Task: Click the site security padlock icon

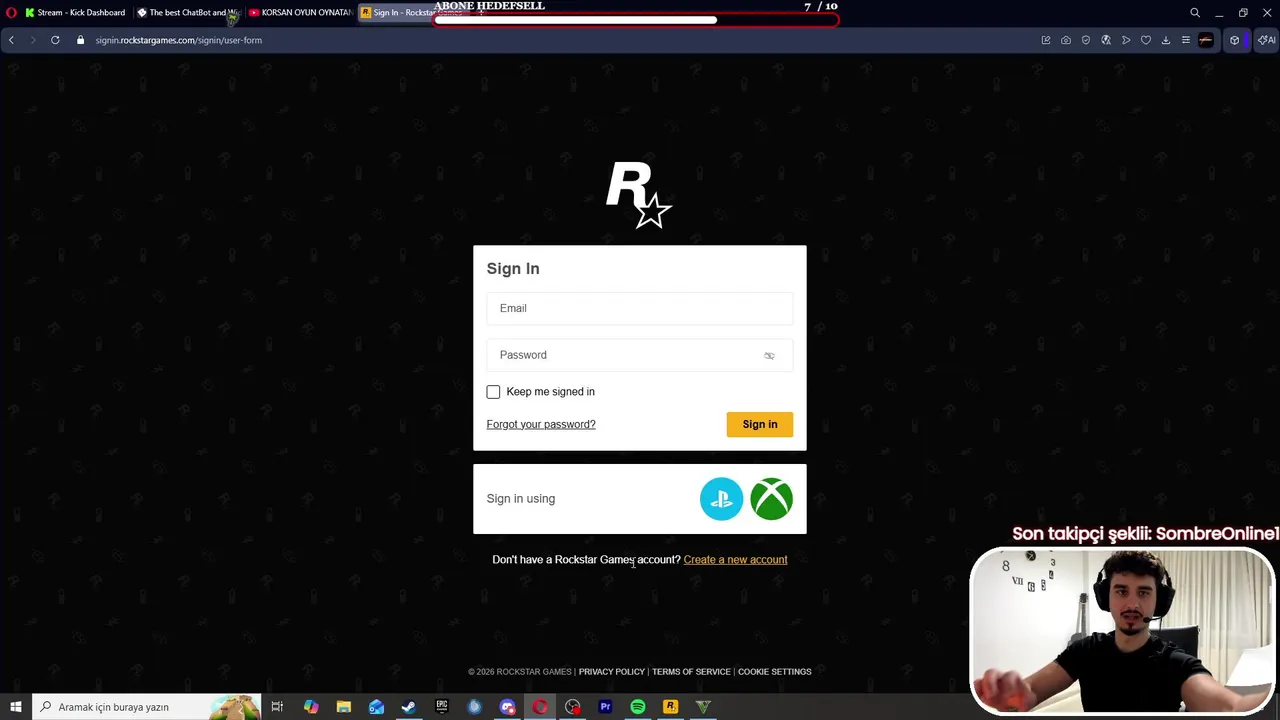Action: (x=81, y=40)
